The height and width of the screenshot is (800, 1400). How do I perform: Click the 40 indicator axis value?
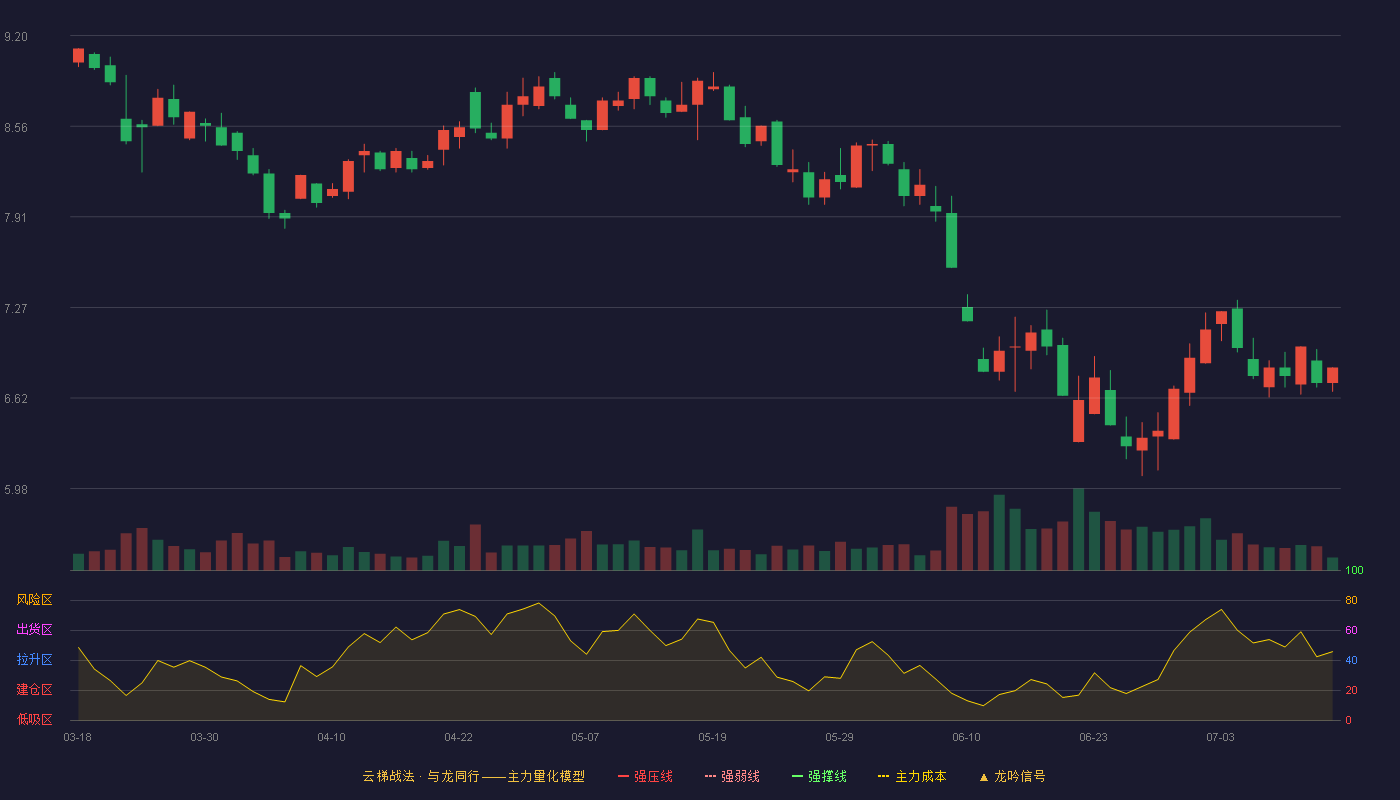pyautogui.click(x=1351, y=660)
